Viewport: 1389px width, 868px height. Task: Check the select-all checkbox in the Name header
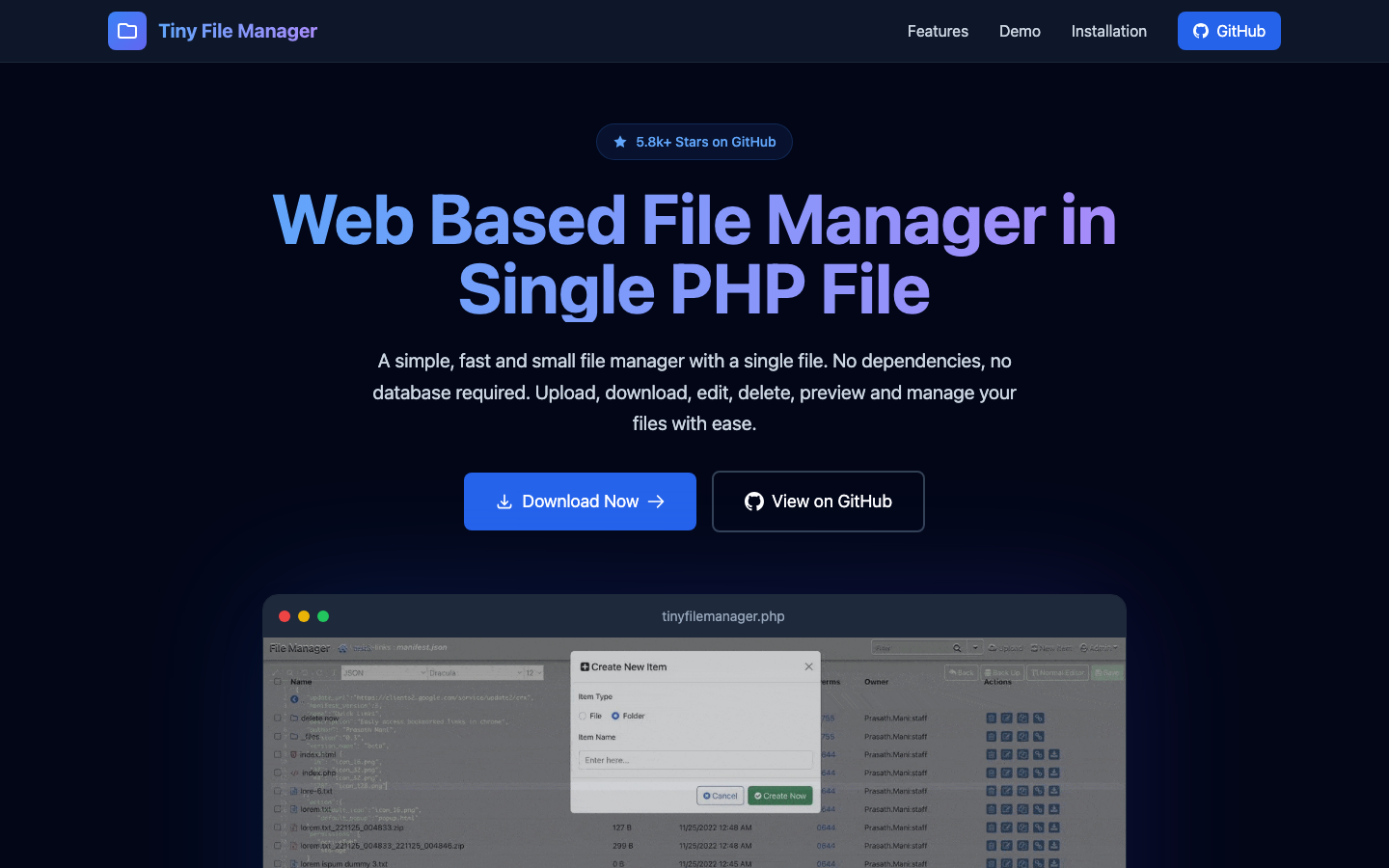point(278,681)
